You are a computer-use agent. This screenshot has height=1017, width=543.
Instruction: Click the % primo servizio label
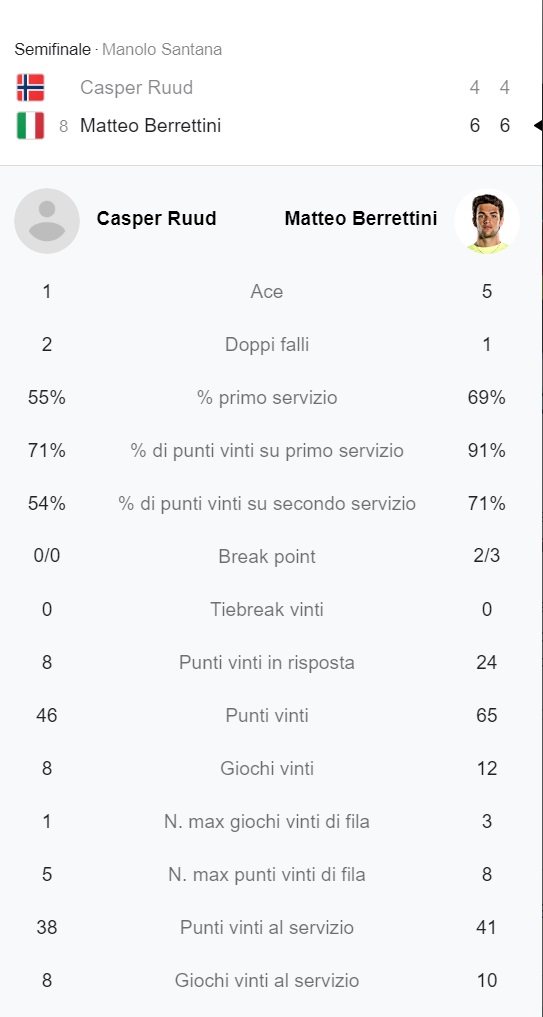click(267, 398)
